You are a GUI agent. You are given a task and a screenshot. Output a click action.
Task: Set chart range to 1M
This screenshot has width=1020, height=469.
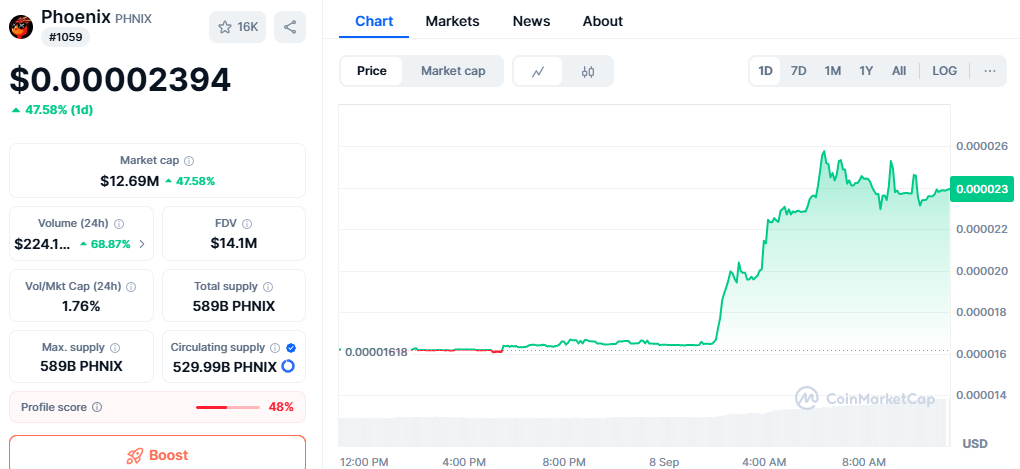833,71
